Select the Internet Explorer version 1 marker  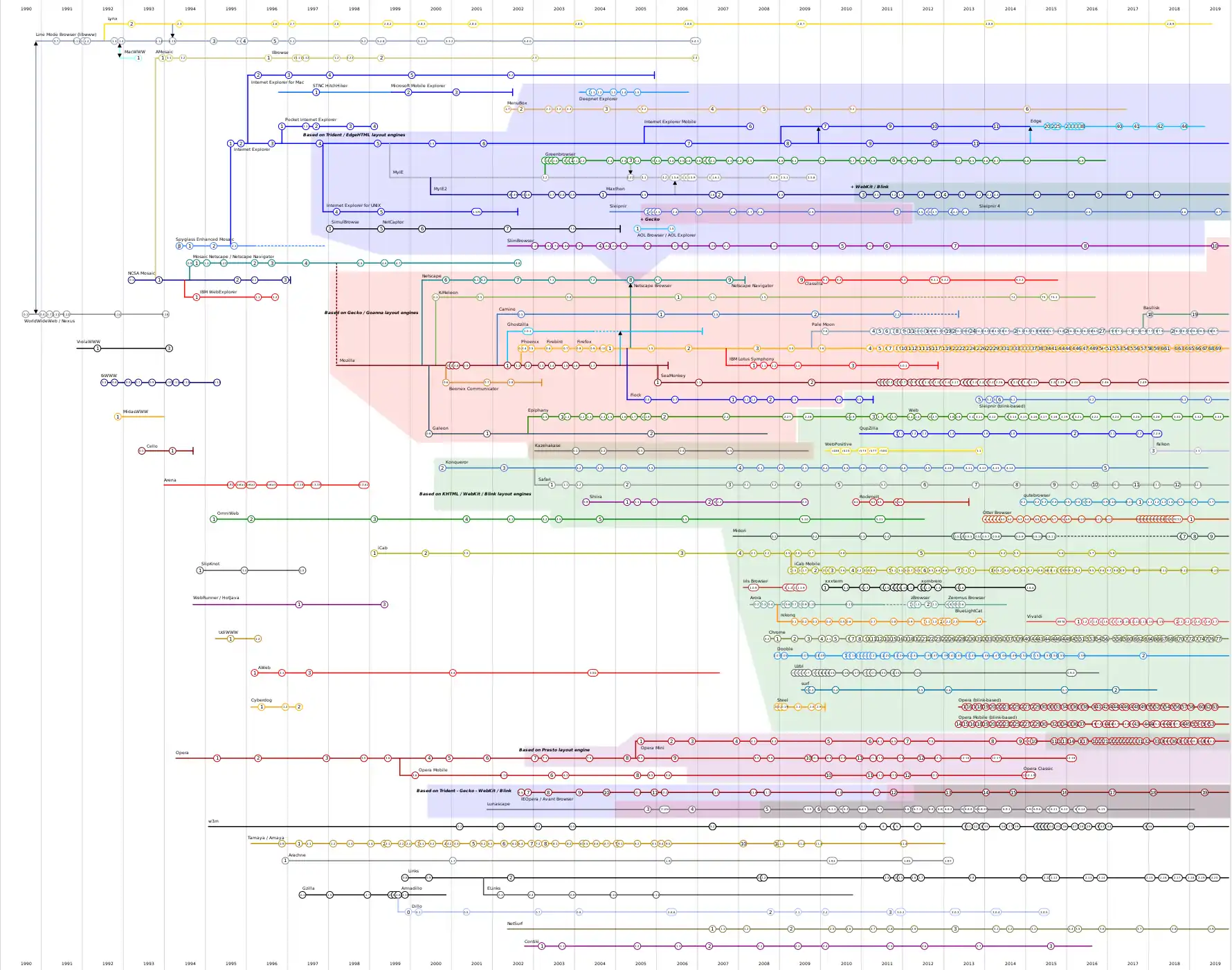[230, 144]
